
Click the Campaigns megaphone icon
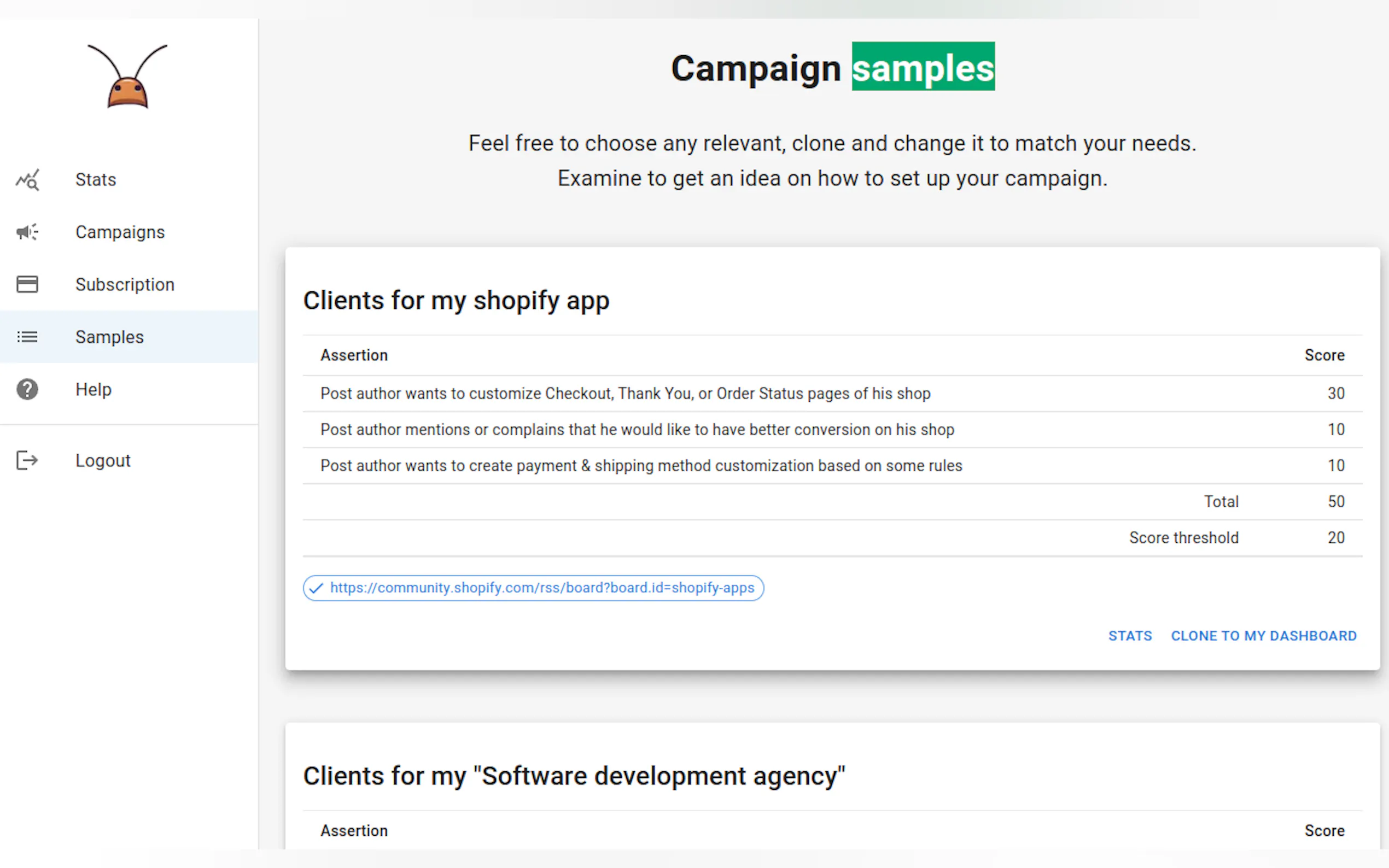point(27,232)
